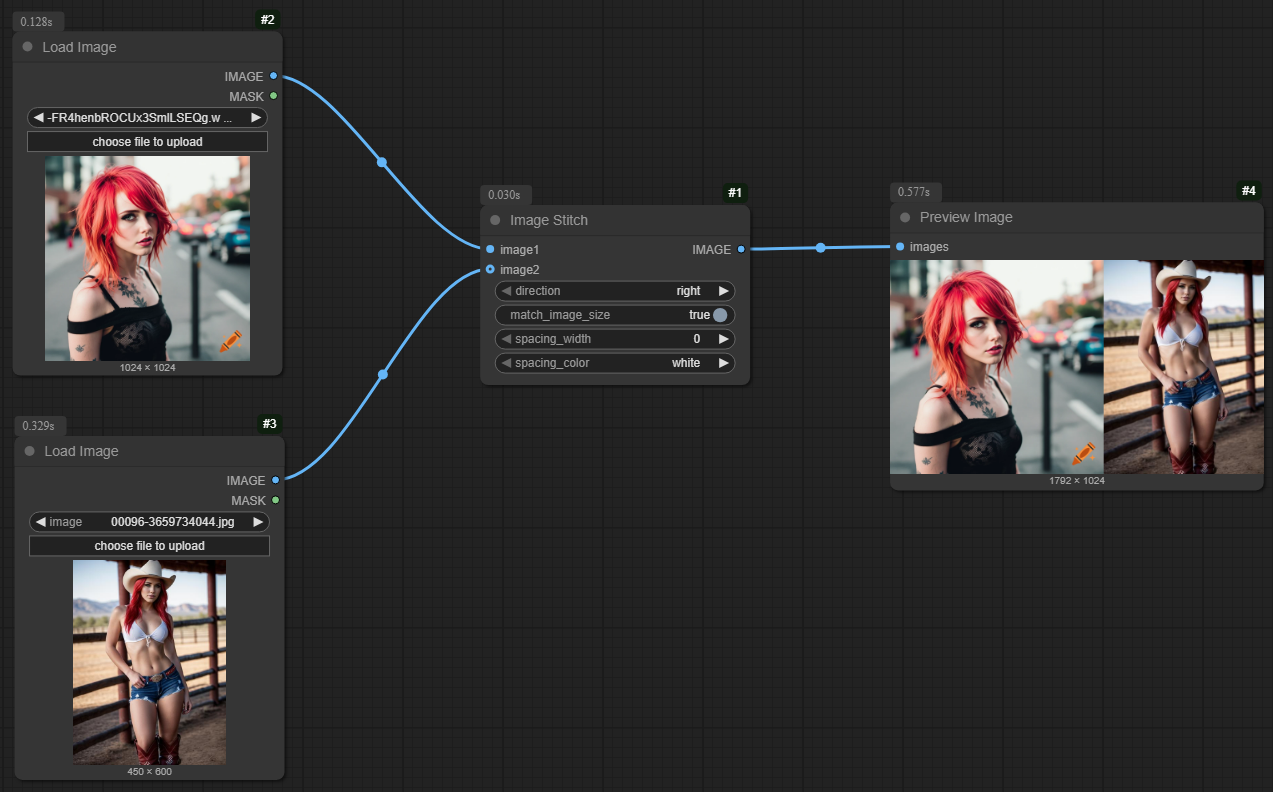Click the link midpoint dot feeding Preview Image

(x=820, y=247)
